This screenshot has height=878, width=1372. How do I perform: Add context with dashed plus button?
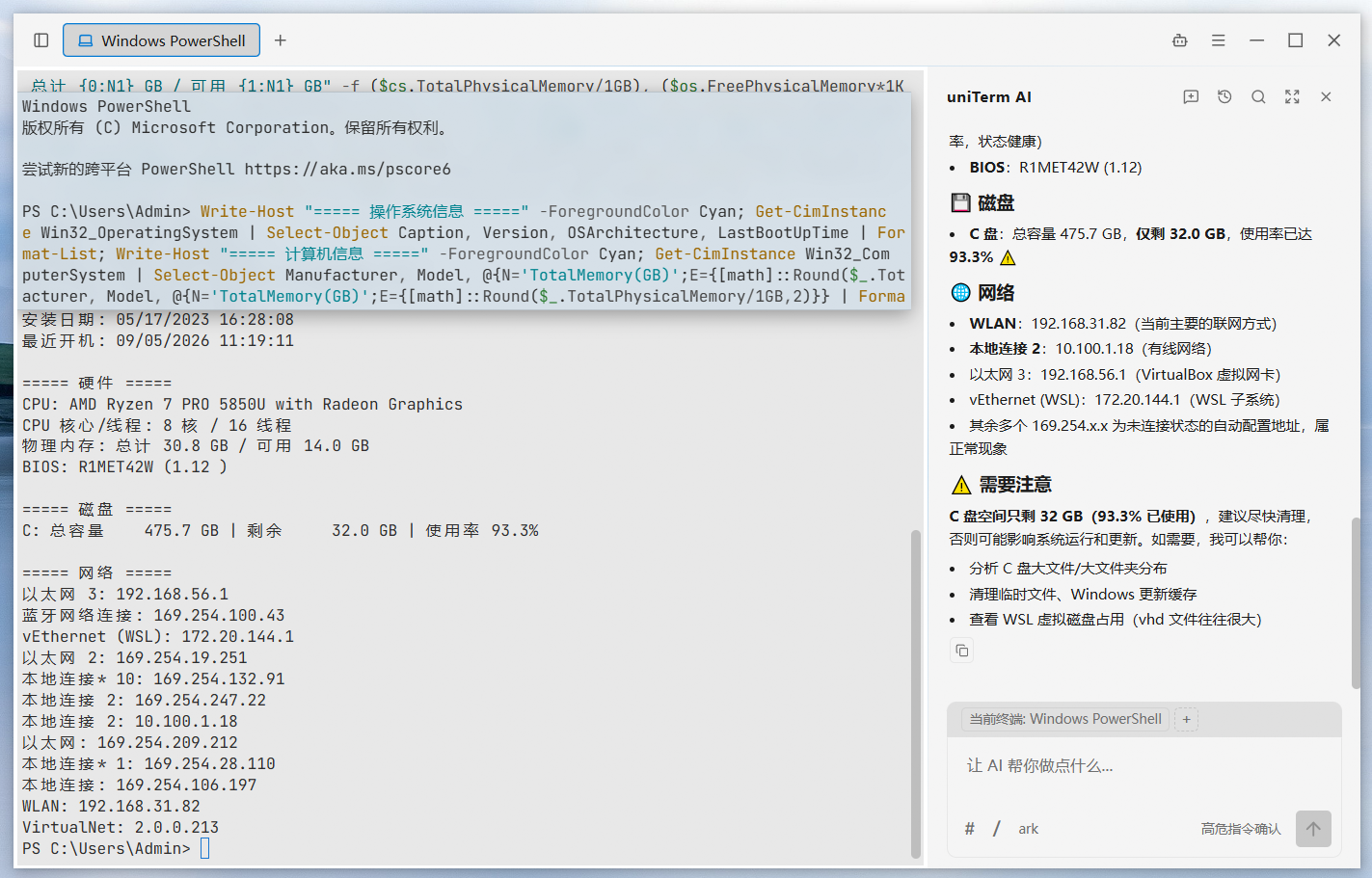pyautogui.click(x=1187, y=719)
